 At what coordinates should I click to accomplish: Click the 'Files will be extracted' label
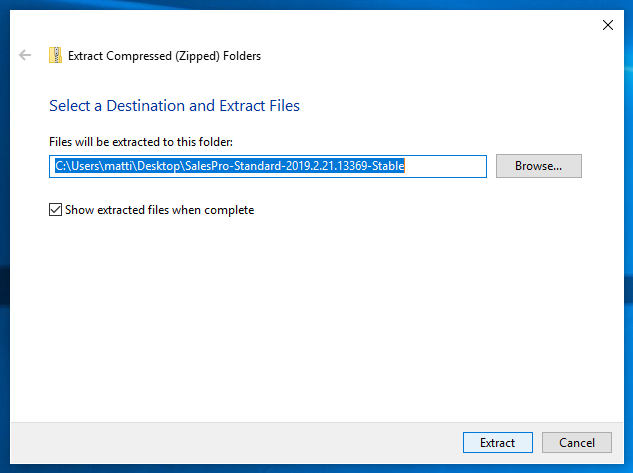[141, 142]
